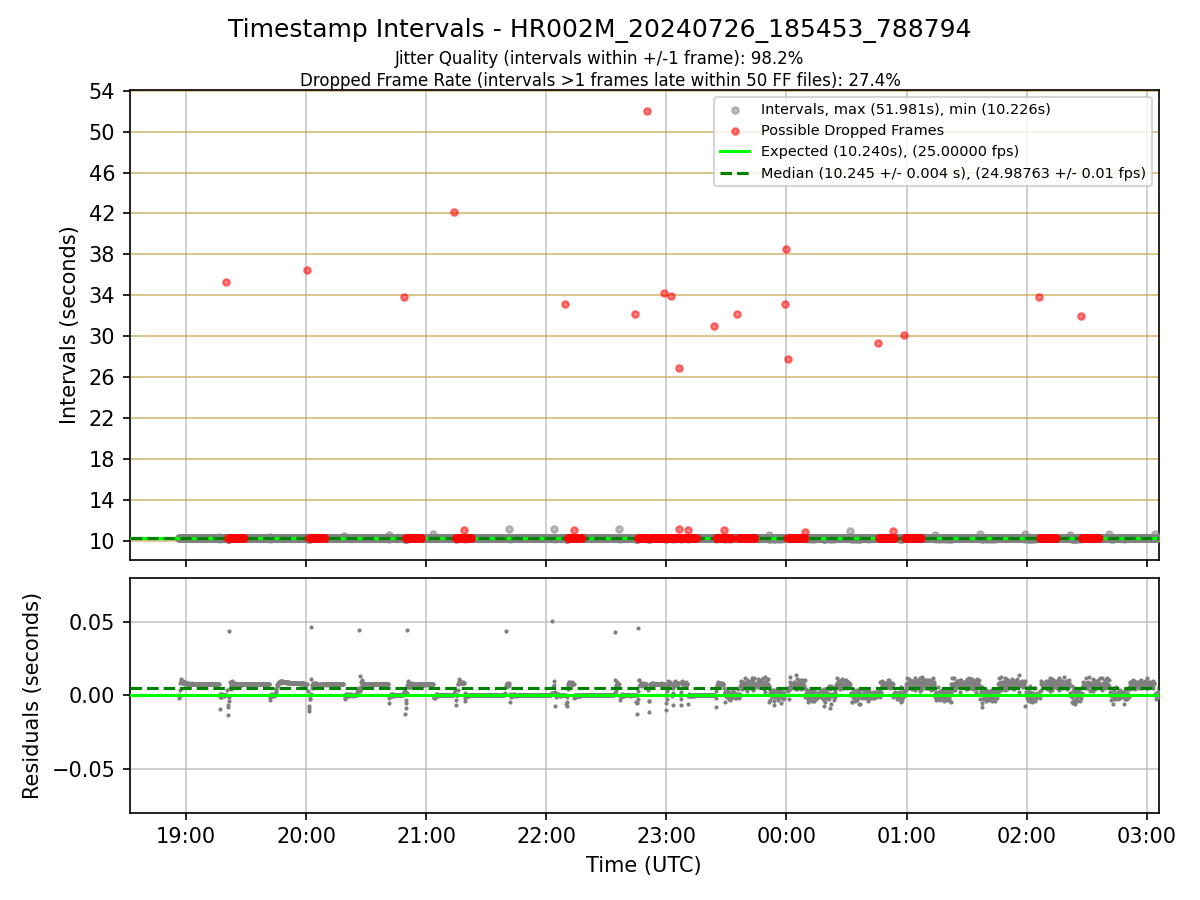
Task: Click the "00:00" time tick label
Action: (x=786, y=835)
